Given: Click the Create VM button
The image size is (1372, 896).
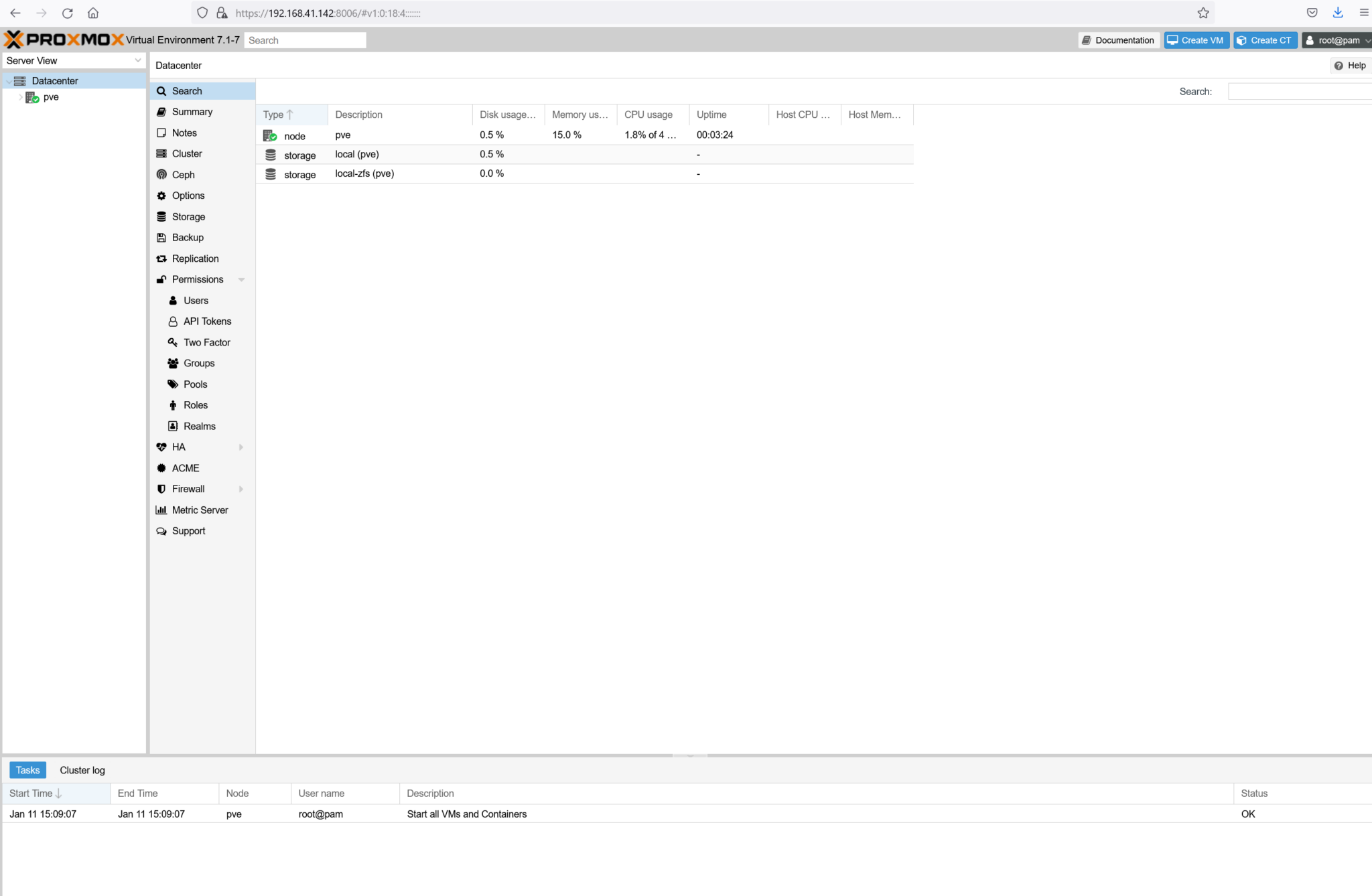Looking at the screenshot, I should (x=1196, y=40).
